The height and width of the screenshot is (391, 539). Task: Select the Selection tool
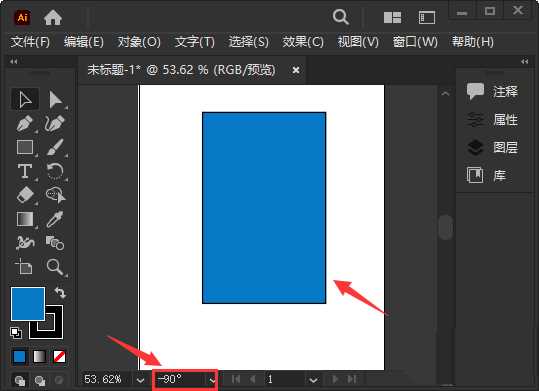(25, 100)
